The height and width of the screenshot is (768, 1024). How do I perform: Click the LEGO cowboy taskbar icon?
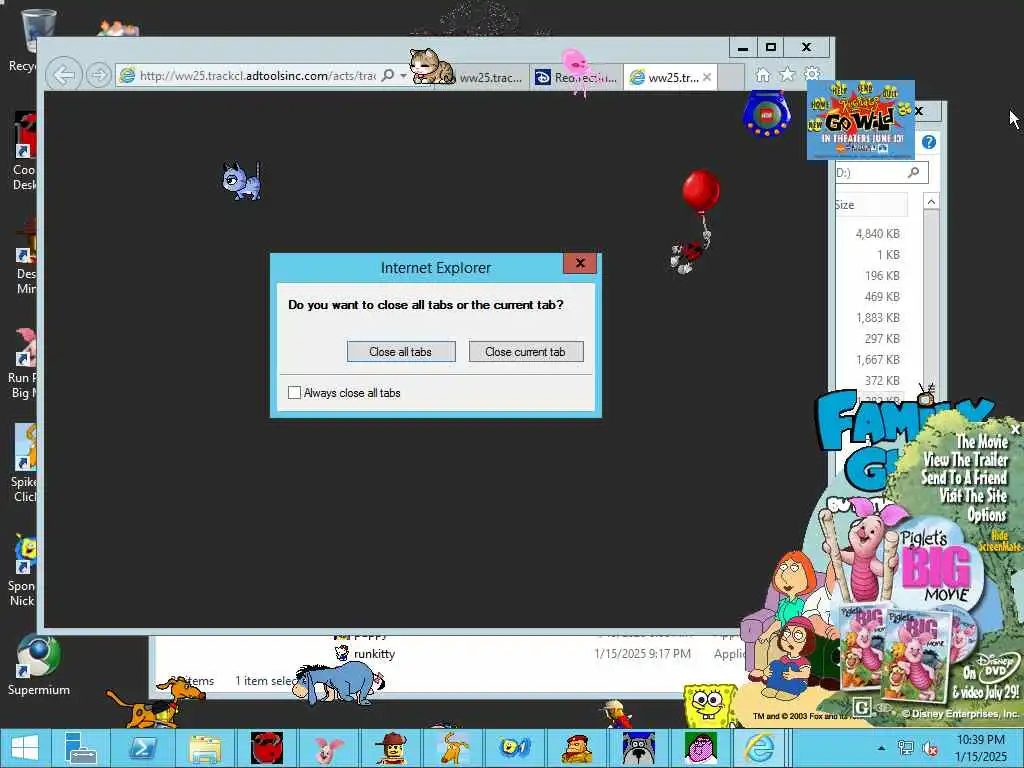391,748
